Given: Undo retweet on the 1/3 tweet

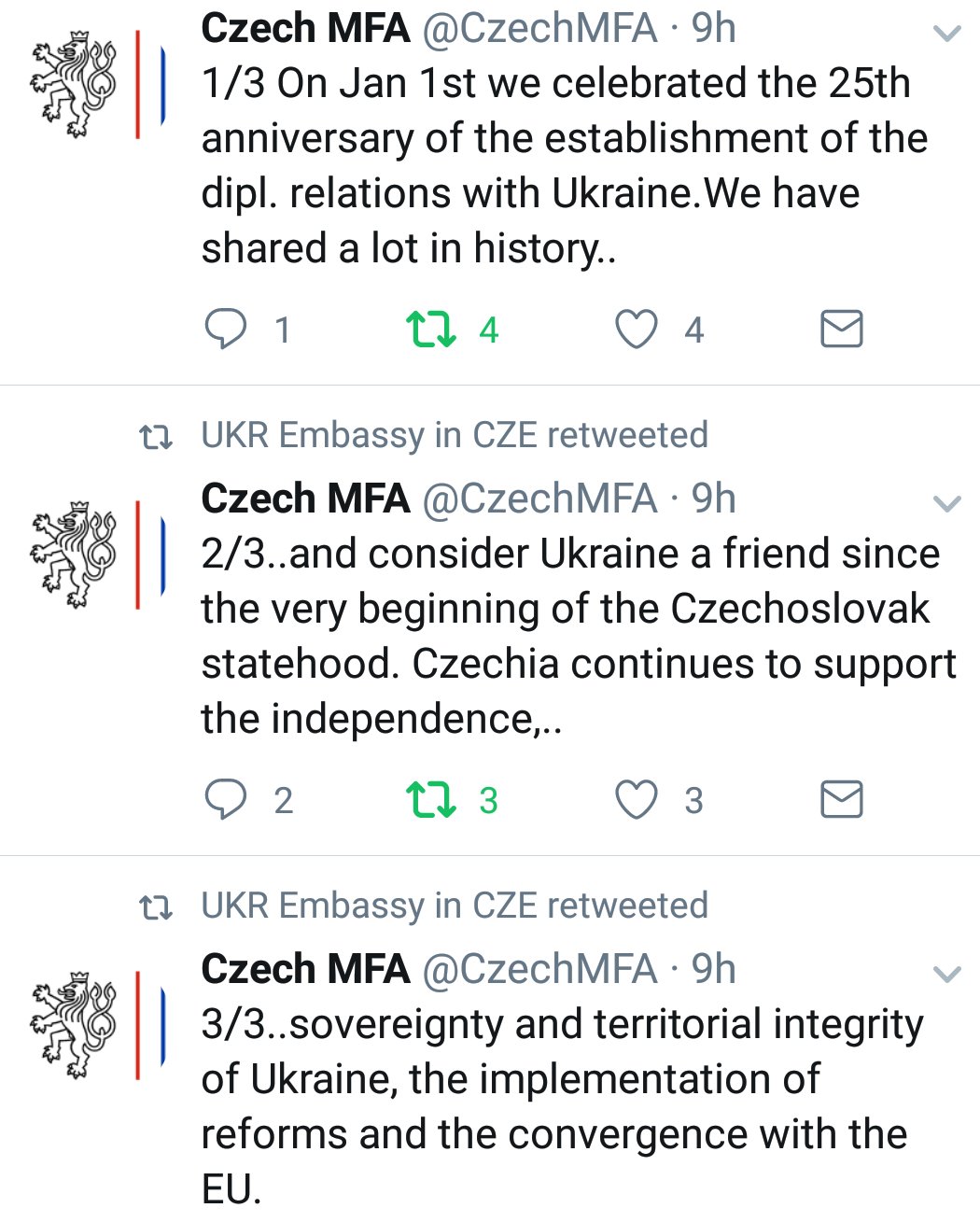Looking at the screenshot, I should (x=430, y=330).
